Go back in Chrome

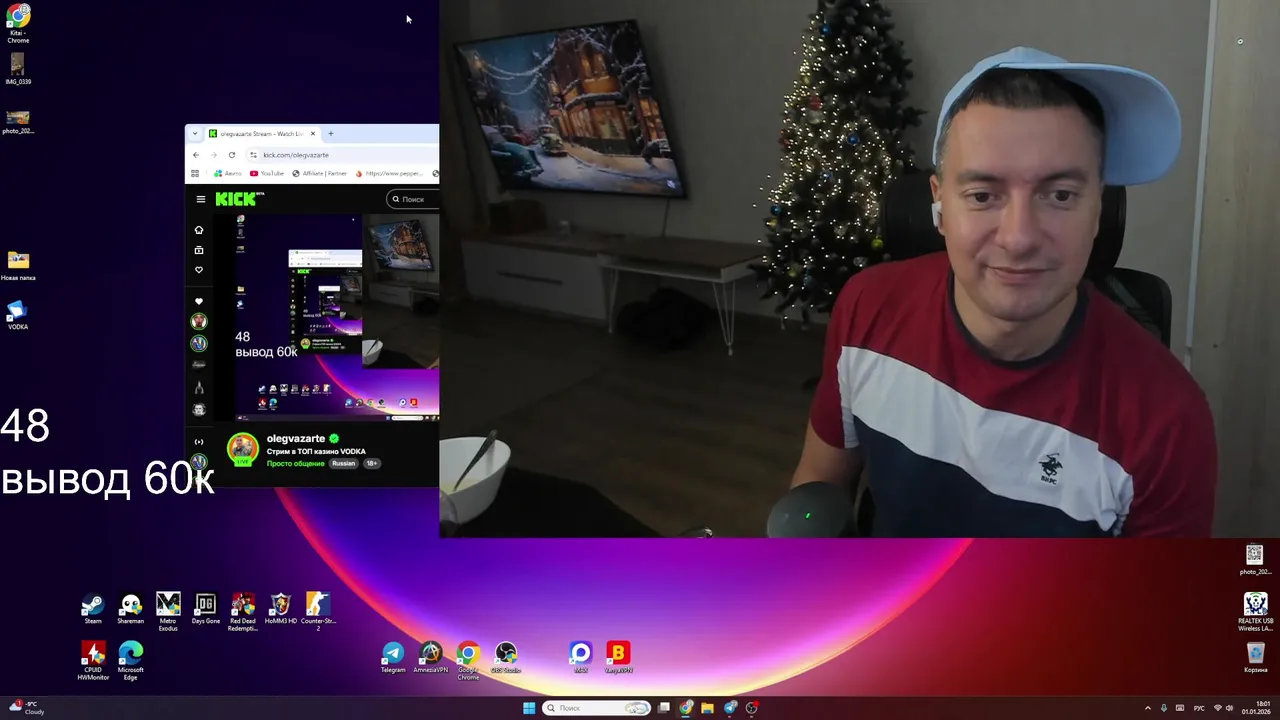(x=196, y=155)
